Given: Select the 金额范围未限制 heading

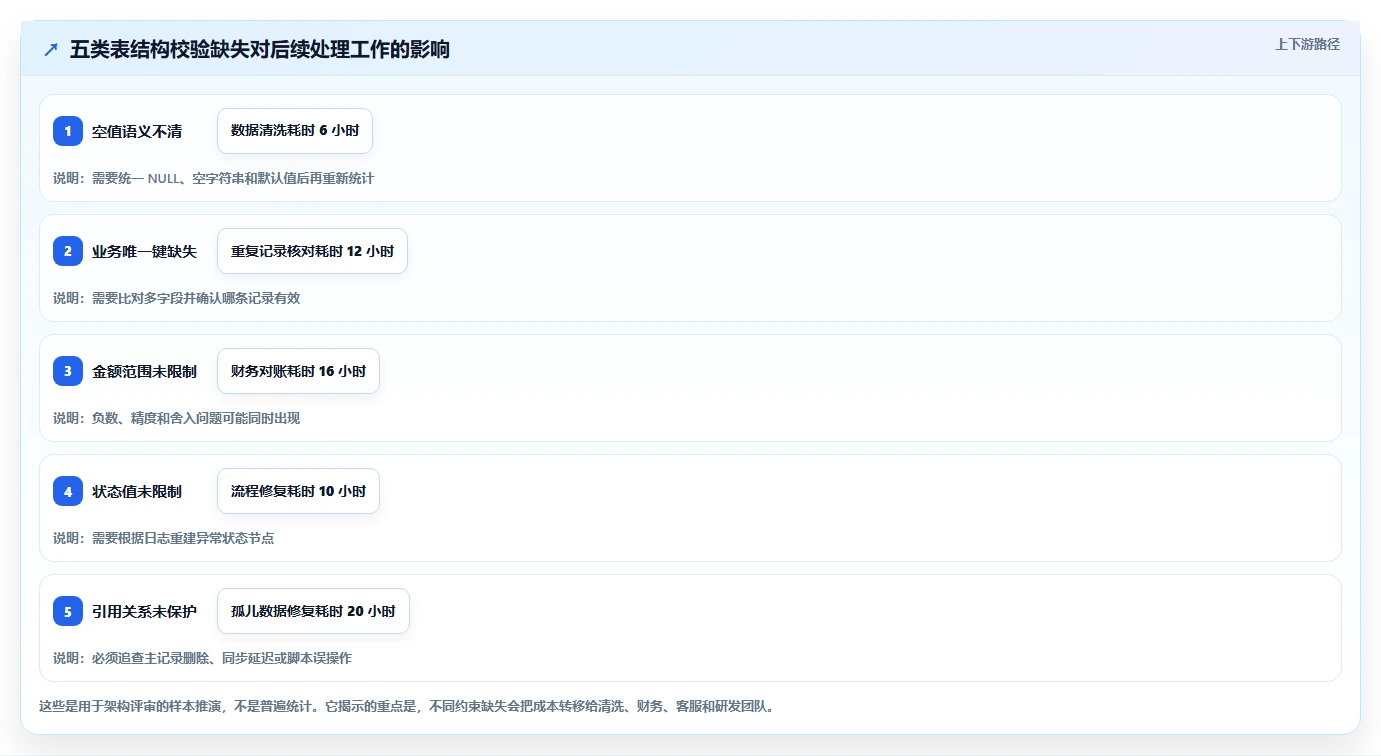Looking at the screenshot, I should 145,372.
